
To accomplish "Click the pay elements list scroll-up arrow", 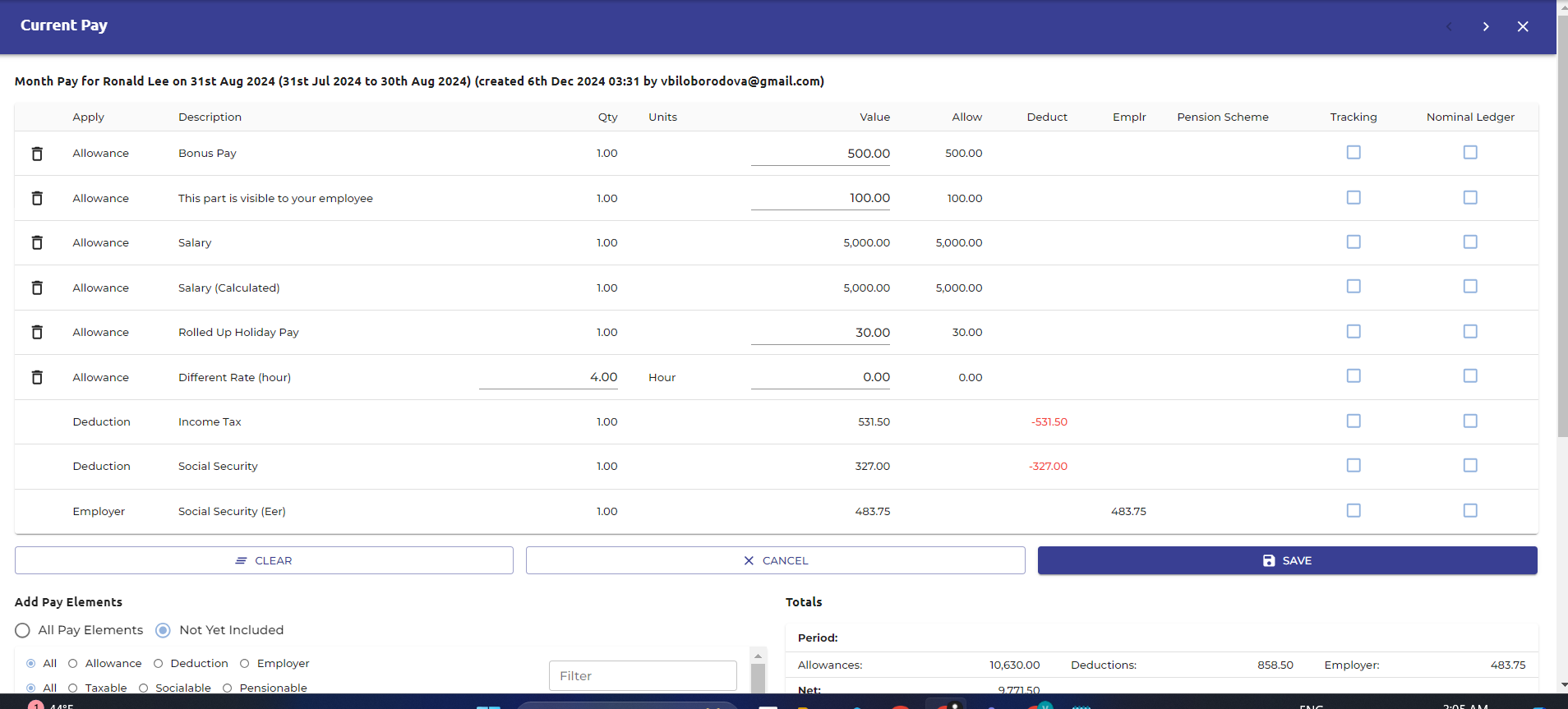I will coord(759,656).
